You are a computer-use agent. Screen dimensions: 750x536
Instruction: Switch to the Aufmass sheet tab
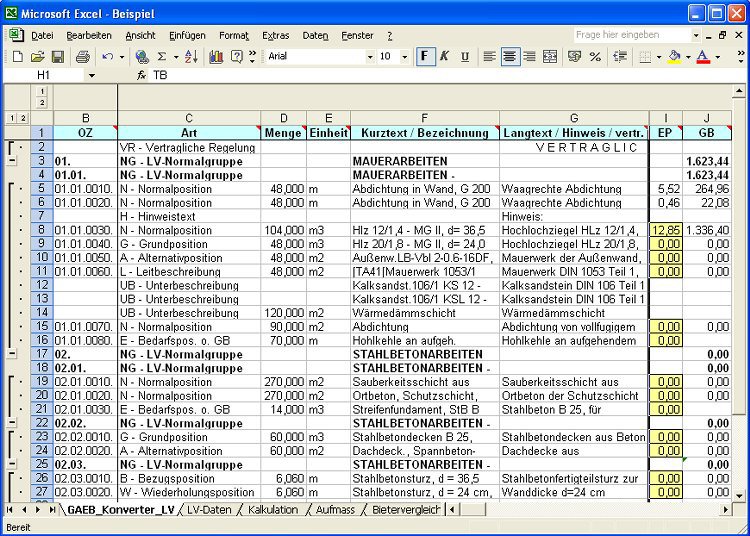335,510
